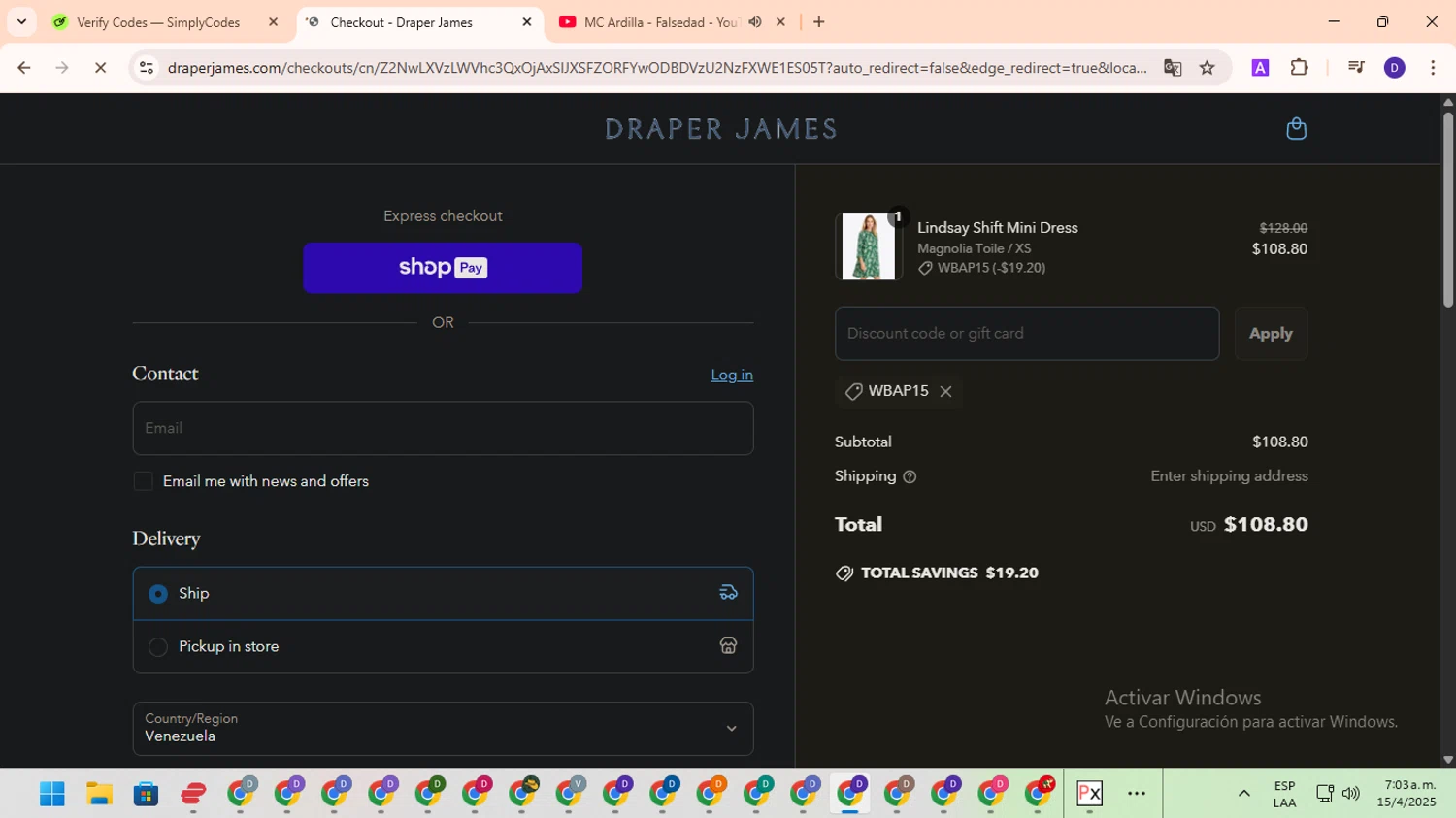Open site information icon in address bar
This screenshot has height=818, width=1456.
point(147,68)
